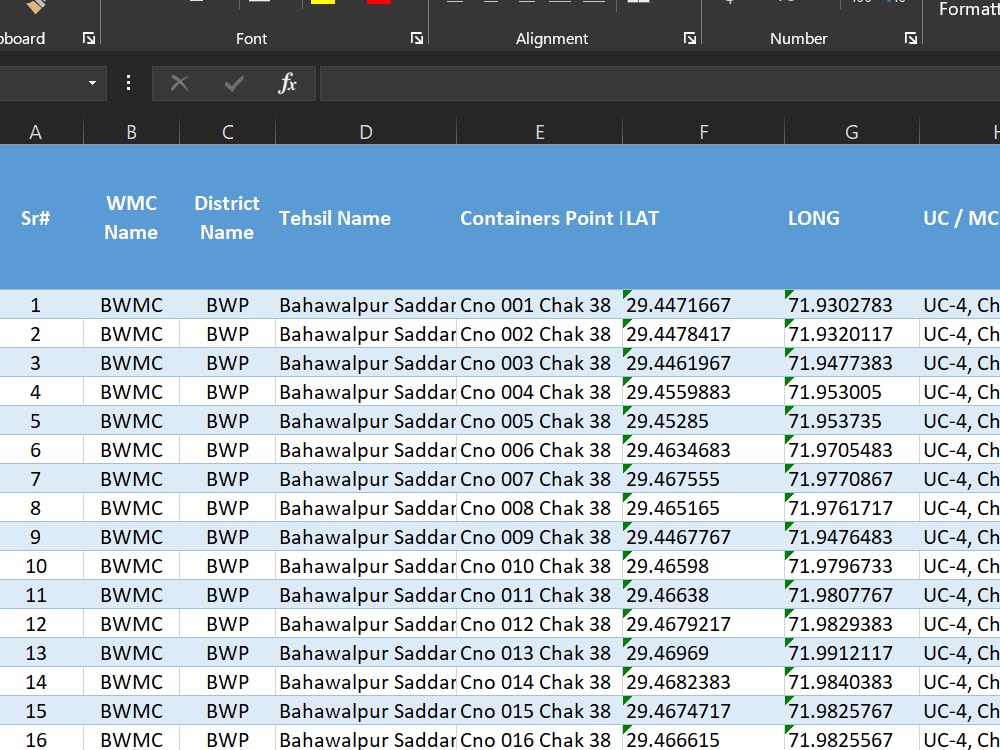The image size is (1000, 750).
Task: Click the Format Painter brush icon
Action: (x=36, y=6)
